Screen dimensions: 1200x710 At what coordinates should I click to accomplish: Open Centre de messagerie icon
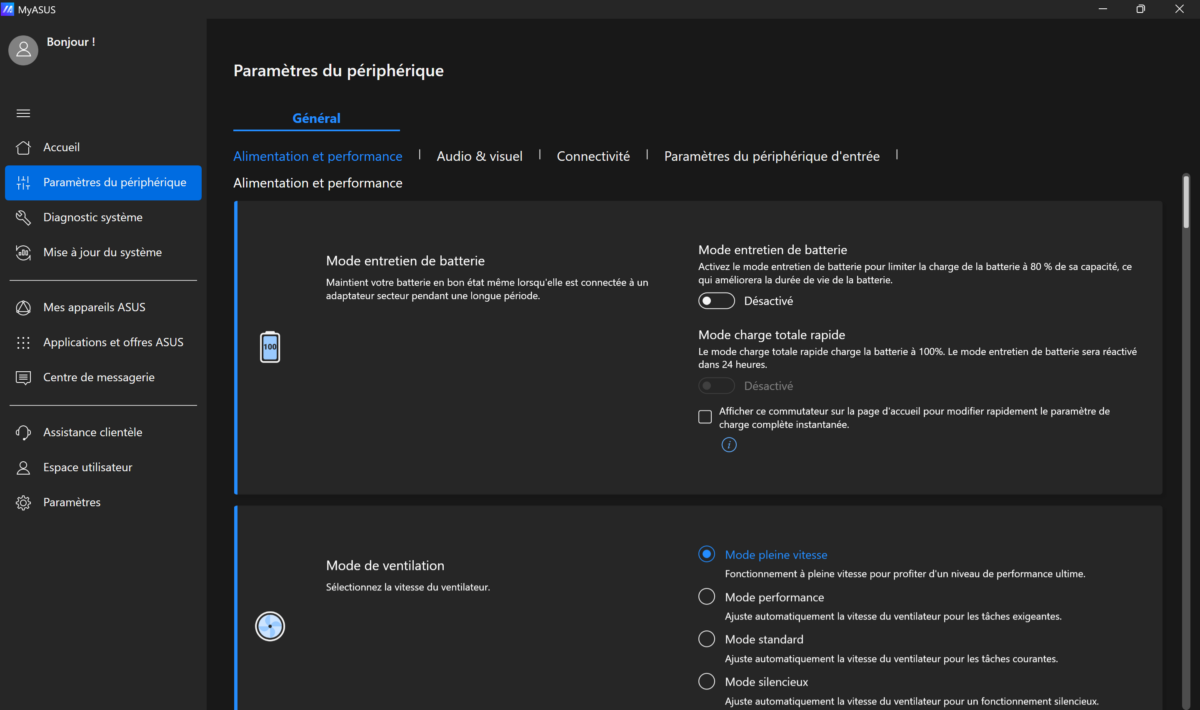23,378
